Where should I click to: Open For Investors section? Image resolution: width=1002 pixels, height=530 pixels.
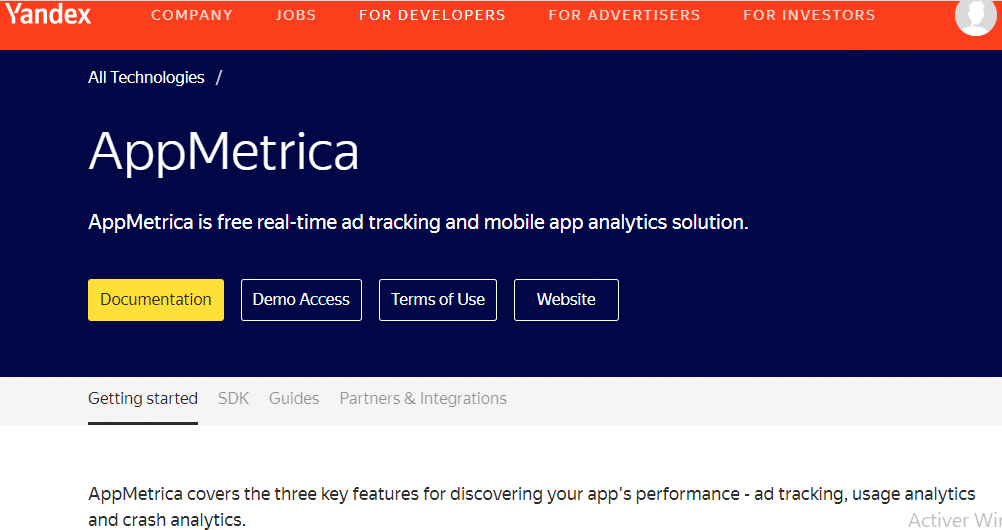tap(809, 15)
